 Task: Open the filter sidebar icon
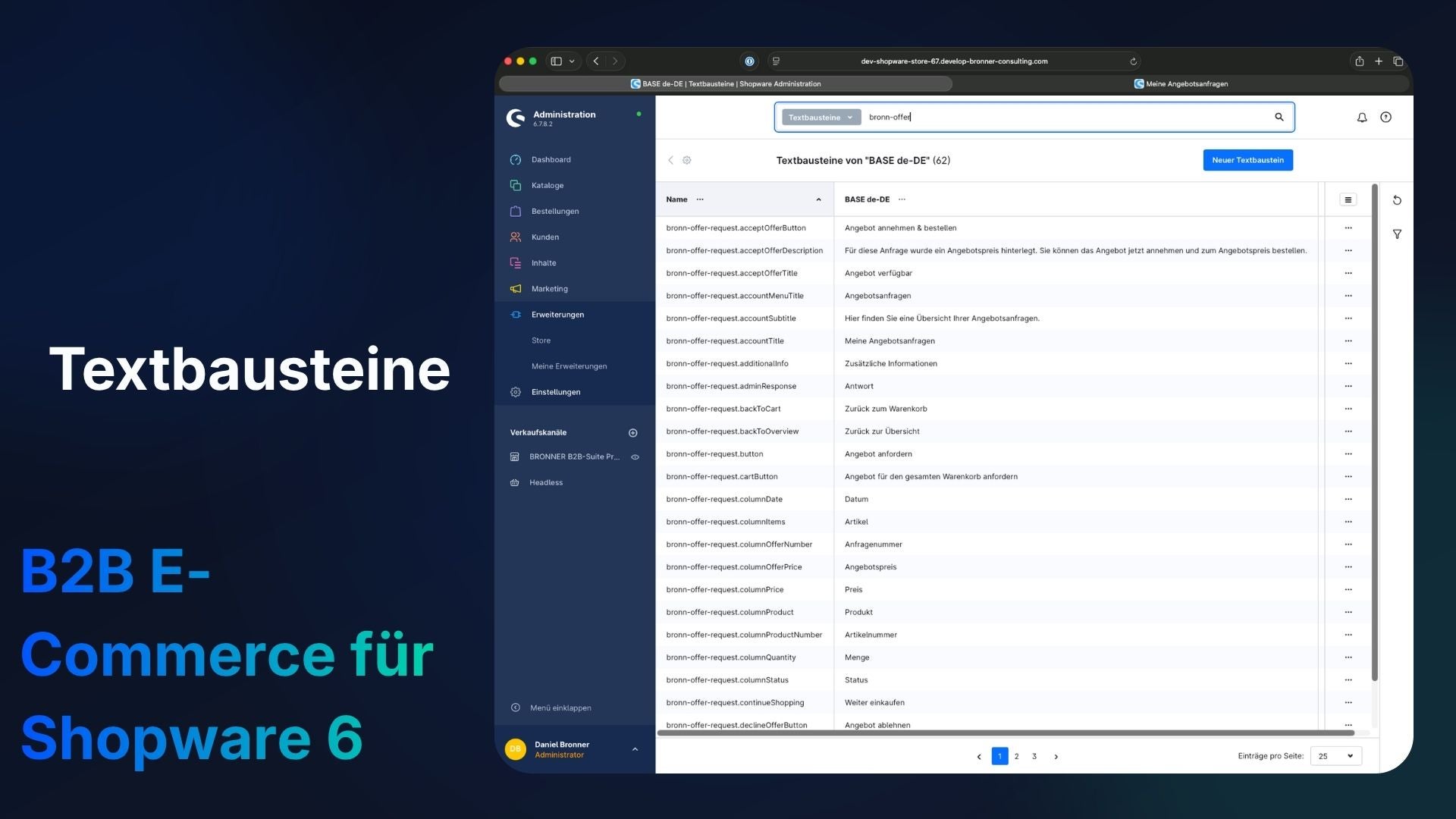[x=1397, y=234]
